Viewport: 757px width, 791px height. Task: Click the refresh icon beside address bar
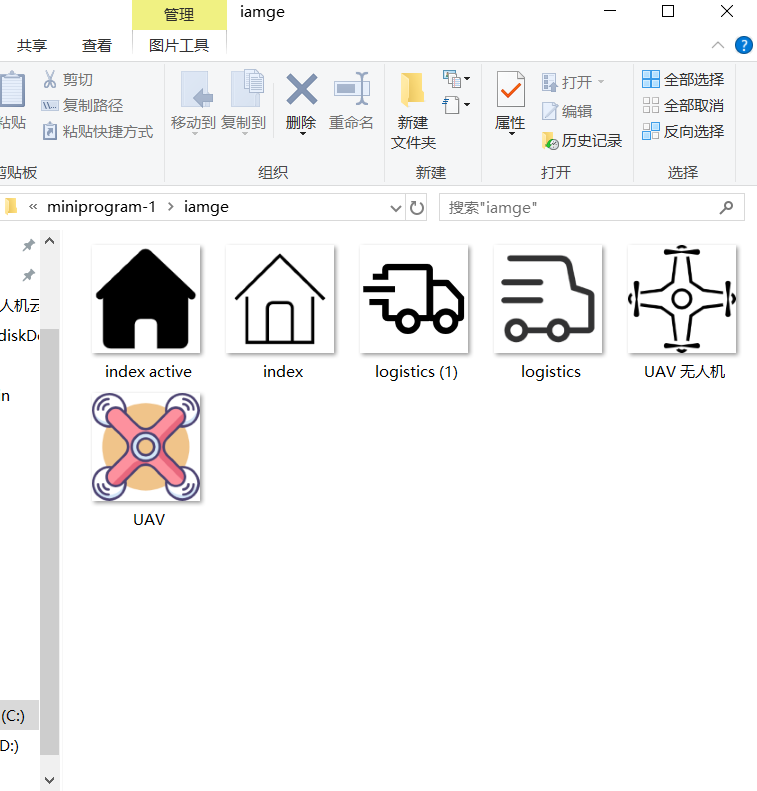click(x=417, y=207)
